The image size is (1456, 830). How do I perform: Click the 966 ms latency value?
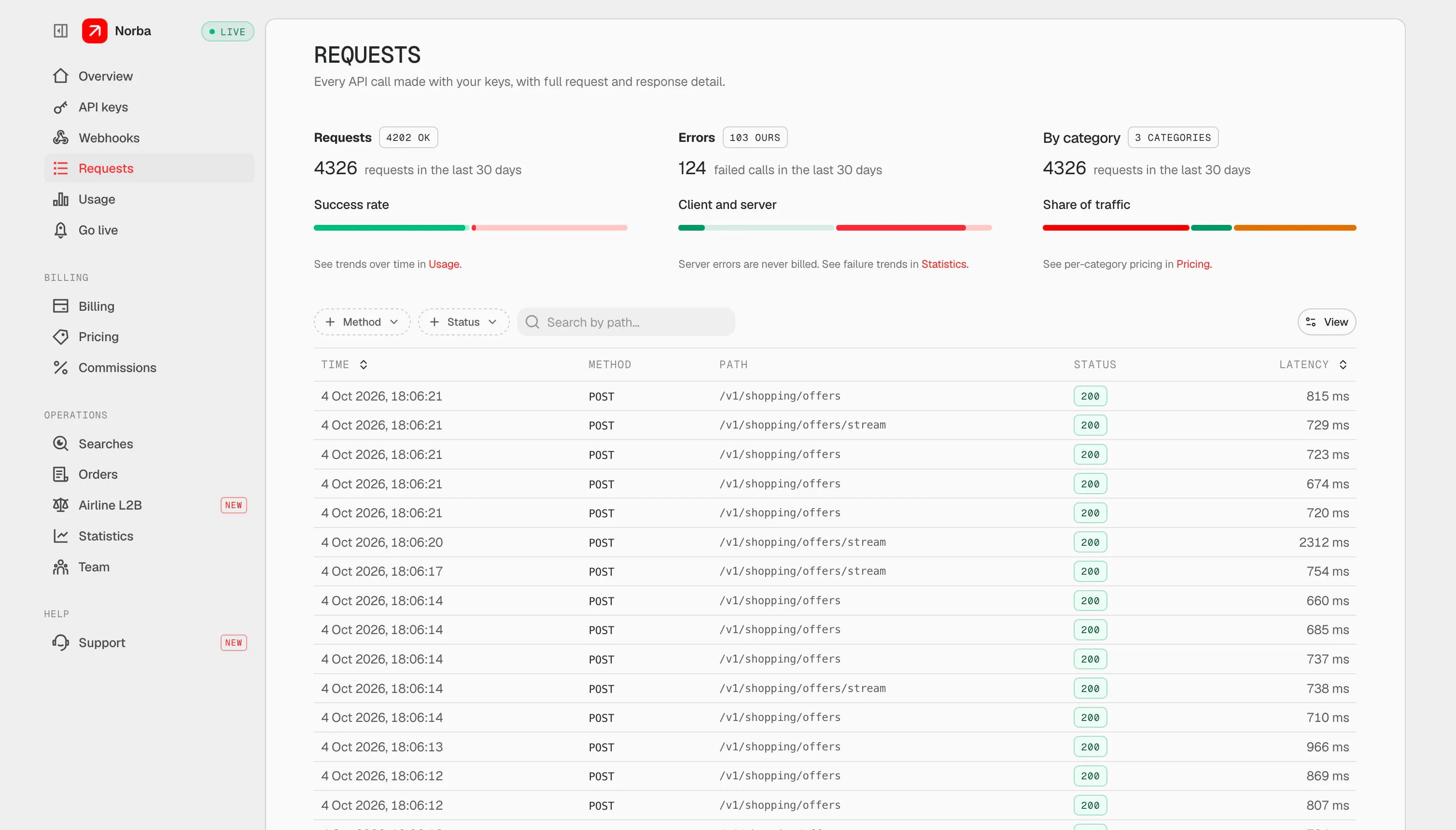[1327, 747]
